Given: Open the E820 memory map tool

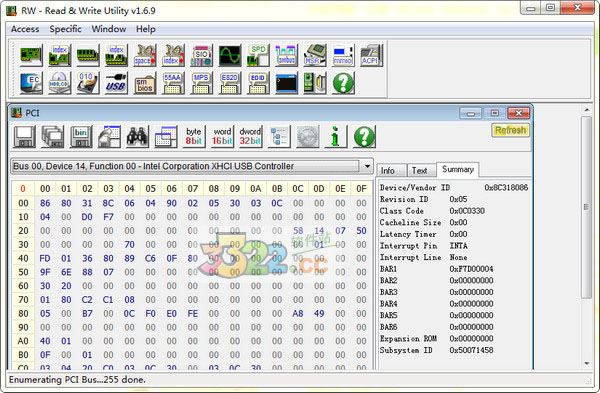Looking at the screenshot, I should click(230, 83).
